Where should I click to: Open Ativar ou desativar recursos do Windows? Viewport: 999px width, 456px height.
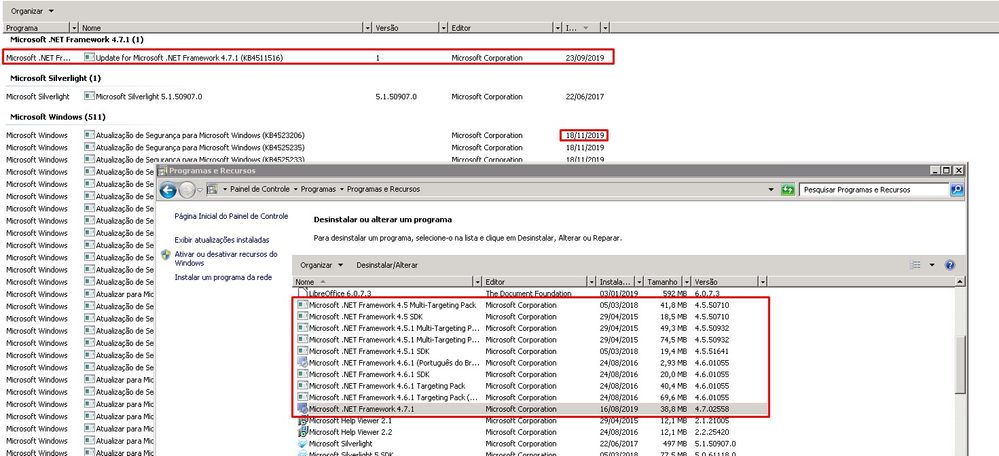click(226, 258)
